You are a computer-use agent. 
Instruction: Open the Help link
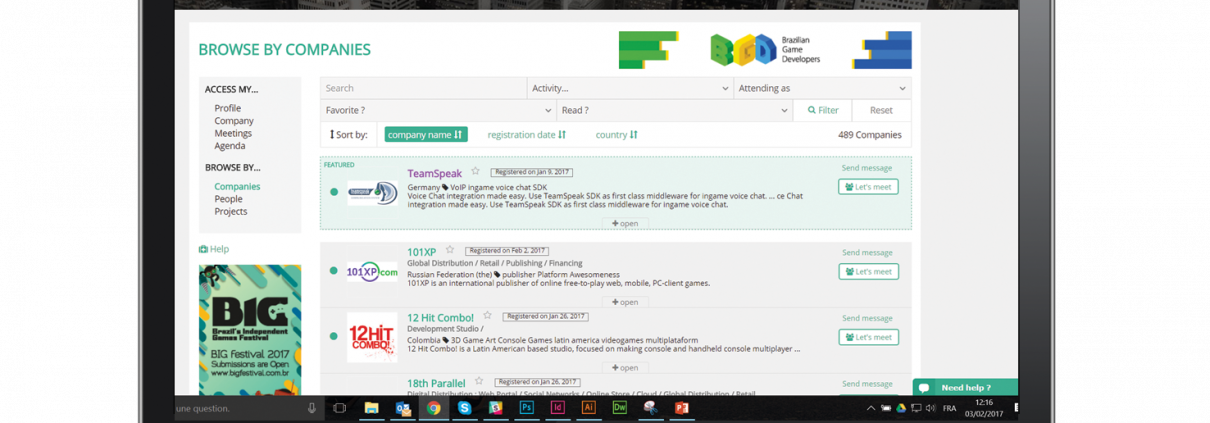[214, 249]
